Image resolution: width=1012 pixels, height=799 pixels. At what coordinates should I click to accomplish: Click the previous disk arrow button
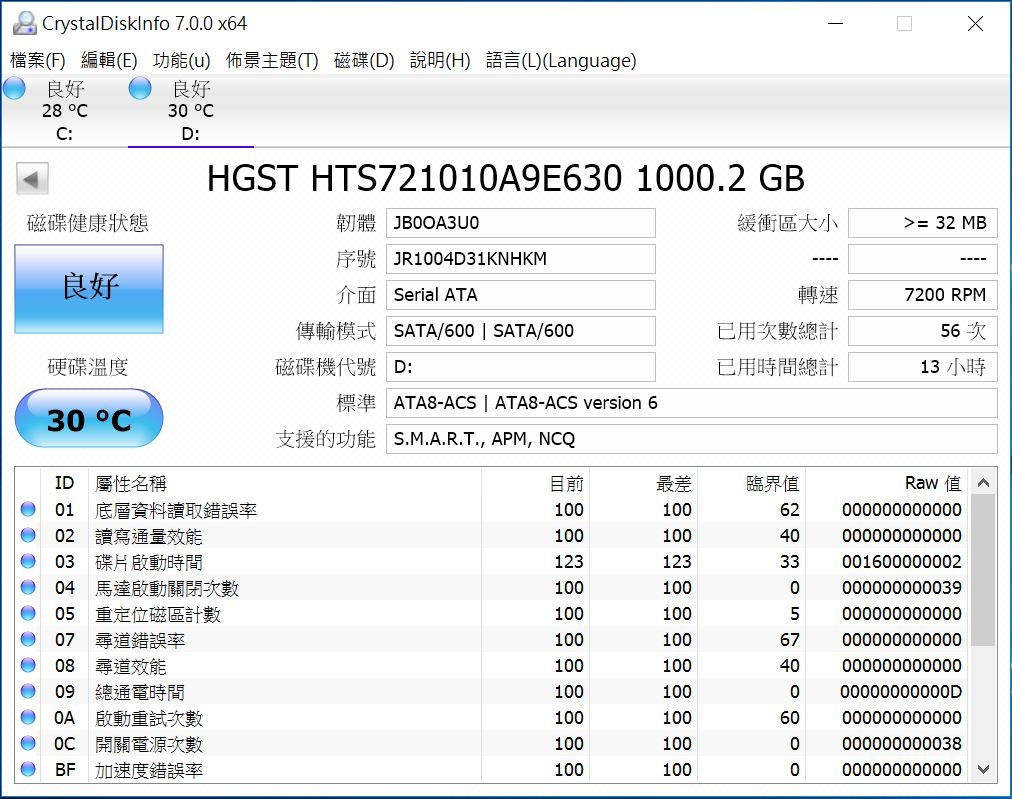[x=32, y=179]
